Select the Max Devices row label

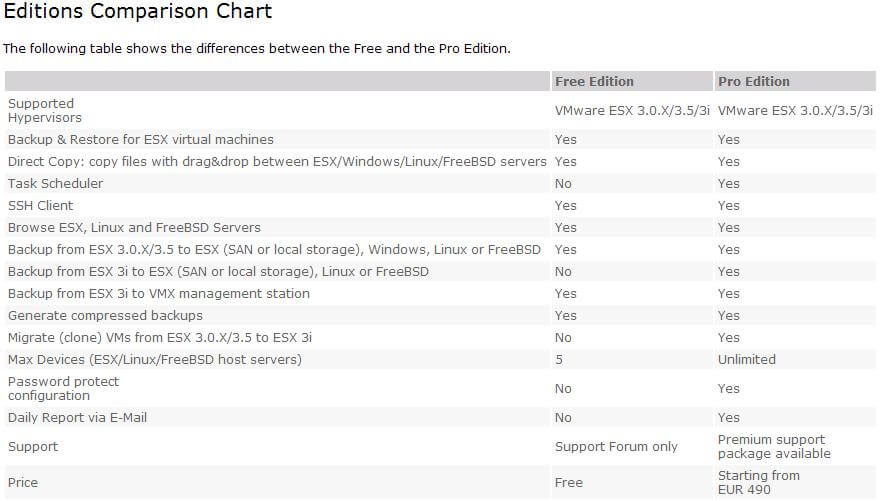tap(154, 360)
